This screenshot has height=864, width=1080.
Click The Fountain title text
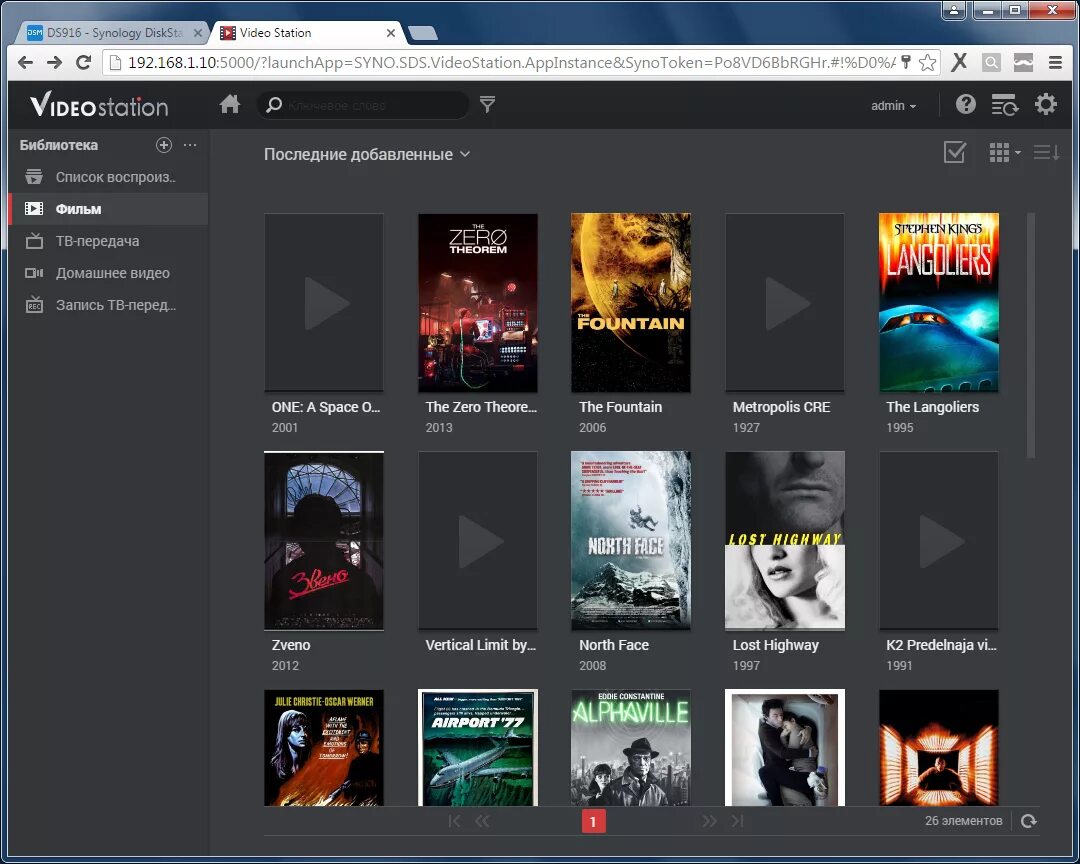coord(621,407)
